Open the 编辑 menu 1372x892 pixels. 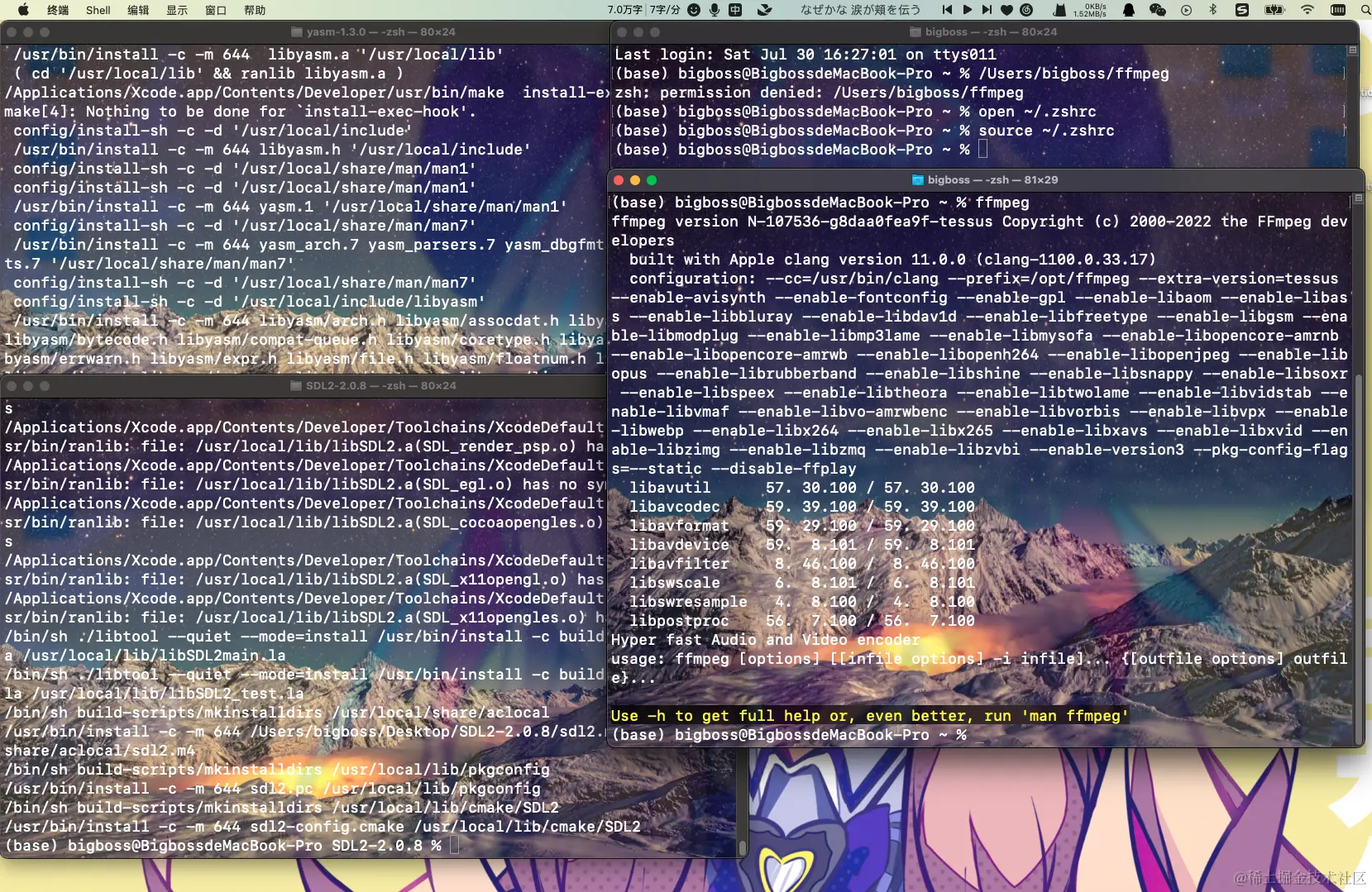tap(138, 10)
